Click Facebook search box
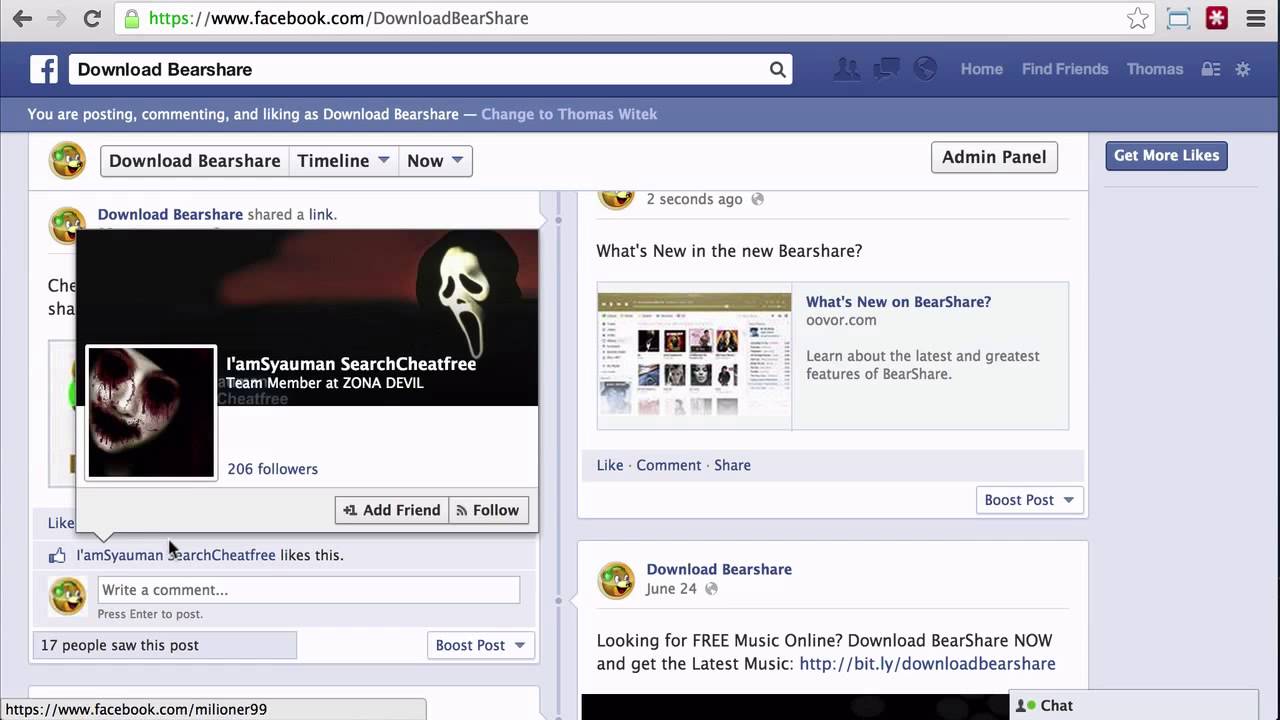 tap(431, 69)
